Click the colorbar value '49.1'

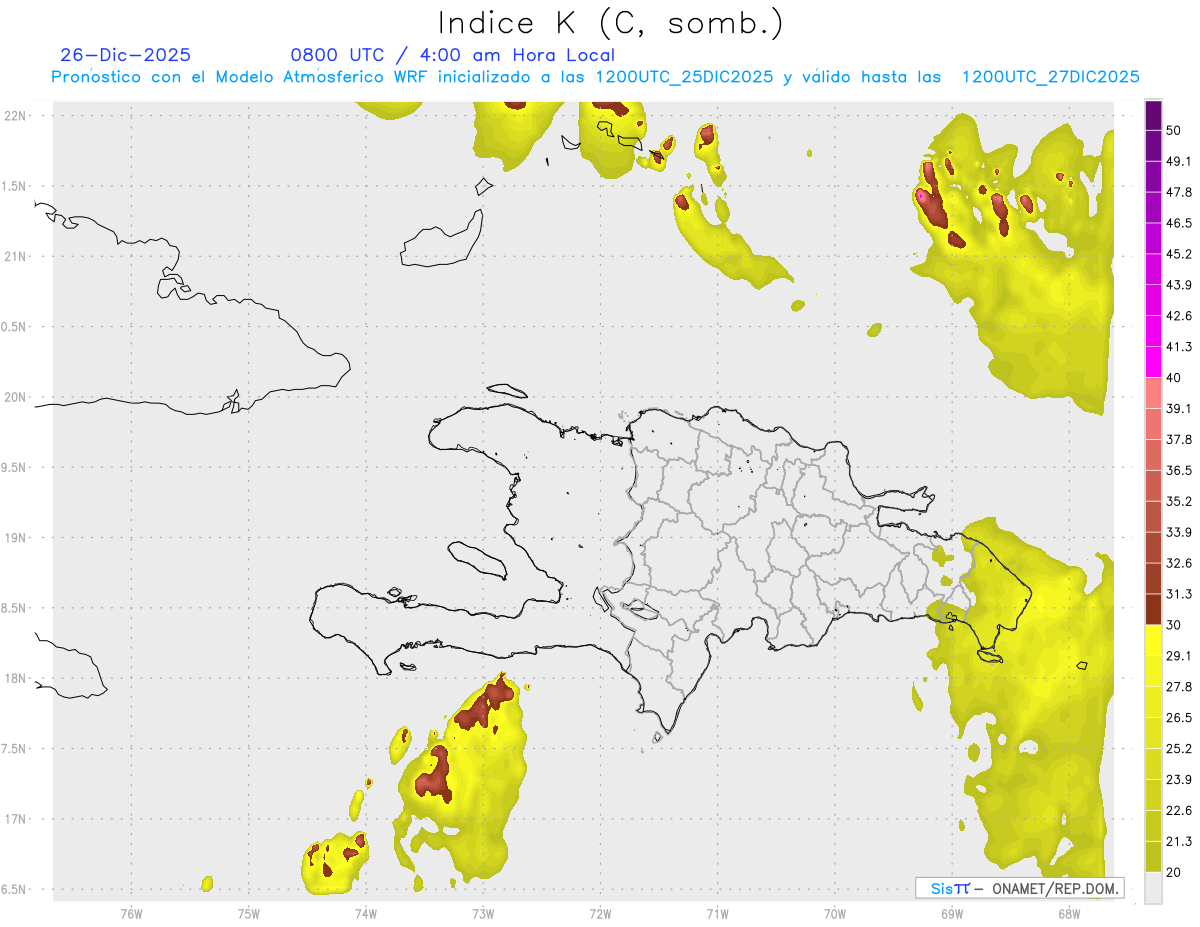[x=1178, y=161]
